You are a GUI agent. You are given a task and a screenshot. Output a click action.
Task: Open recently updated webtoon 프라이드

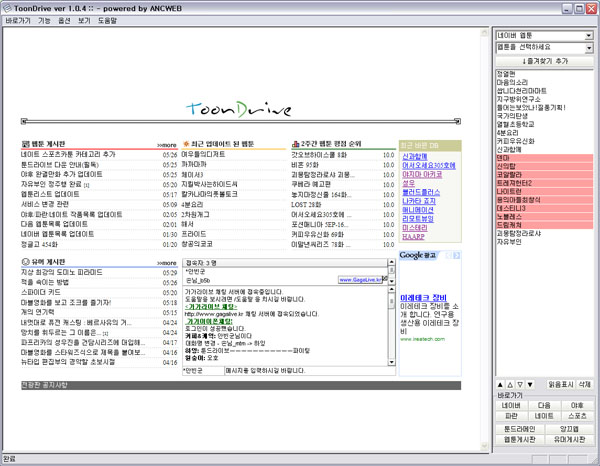coord(194,234)
